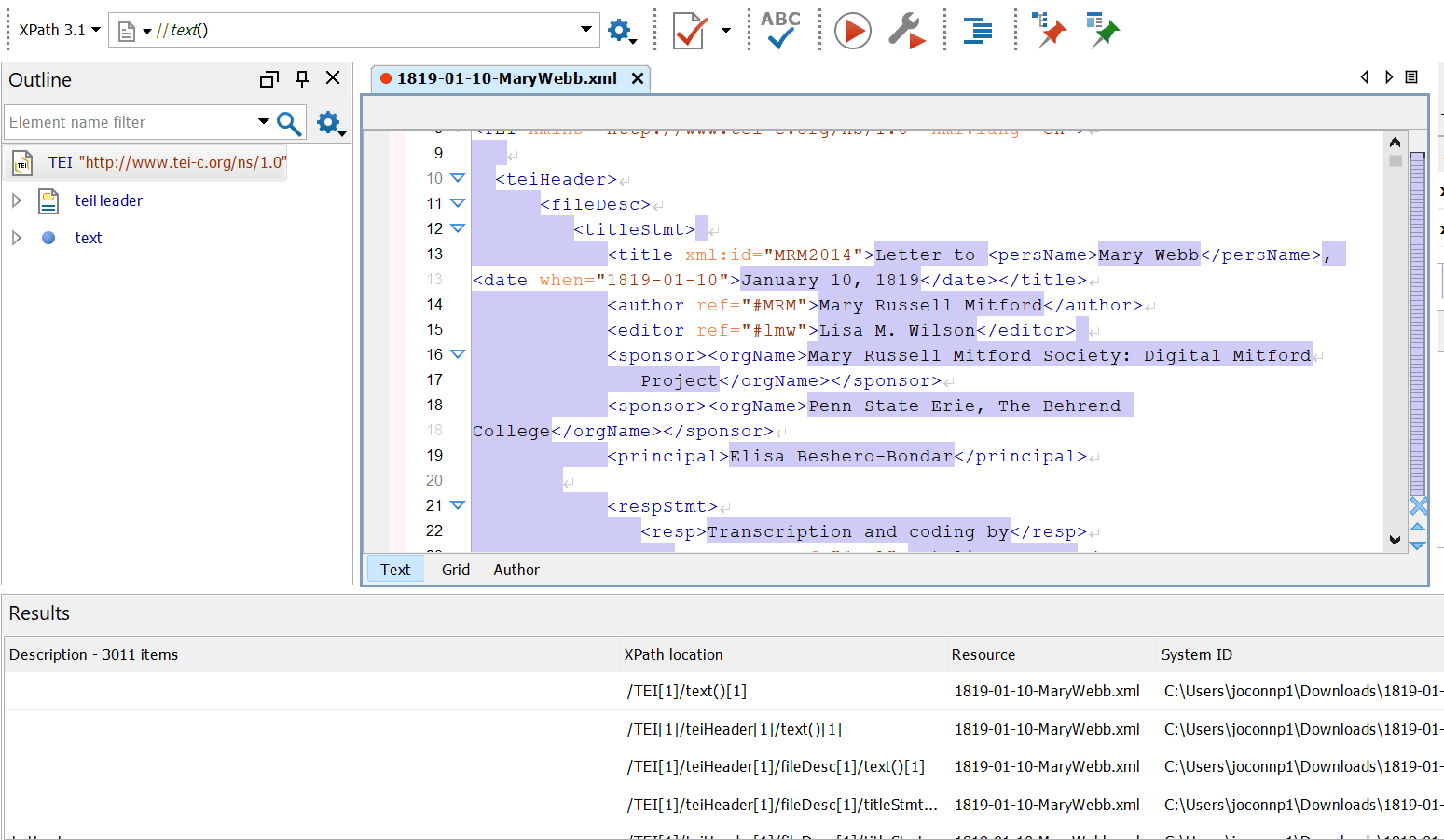Click the TEI icon in Outline root

[22, 163]
